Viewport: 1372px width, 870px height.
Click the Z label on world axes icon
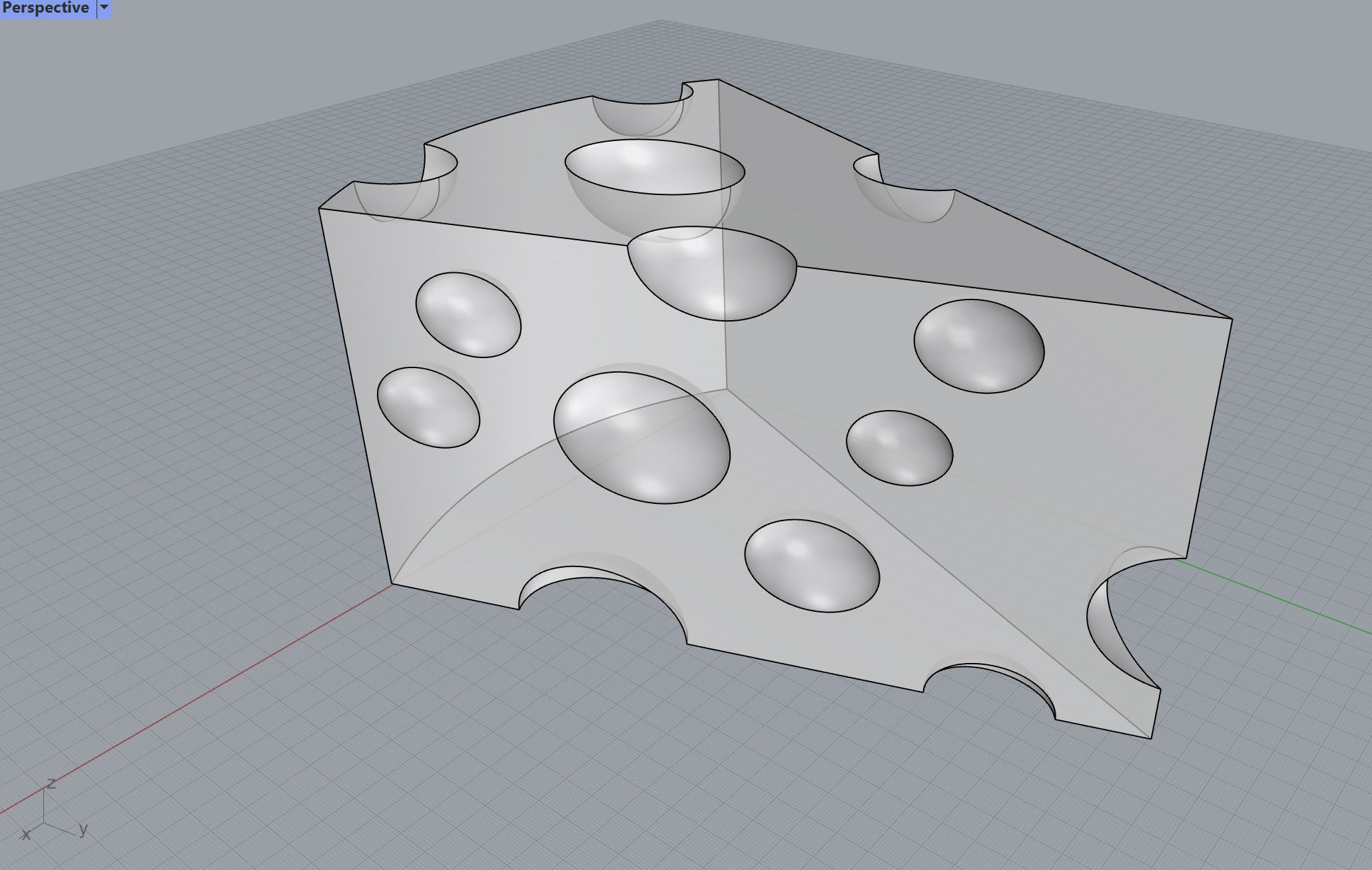pos(51,783)
